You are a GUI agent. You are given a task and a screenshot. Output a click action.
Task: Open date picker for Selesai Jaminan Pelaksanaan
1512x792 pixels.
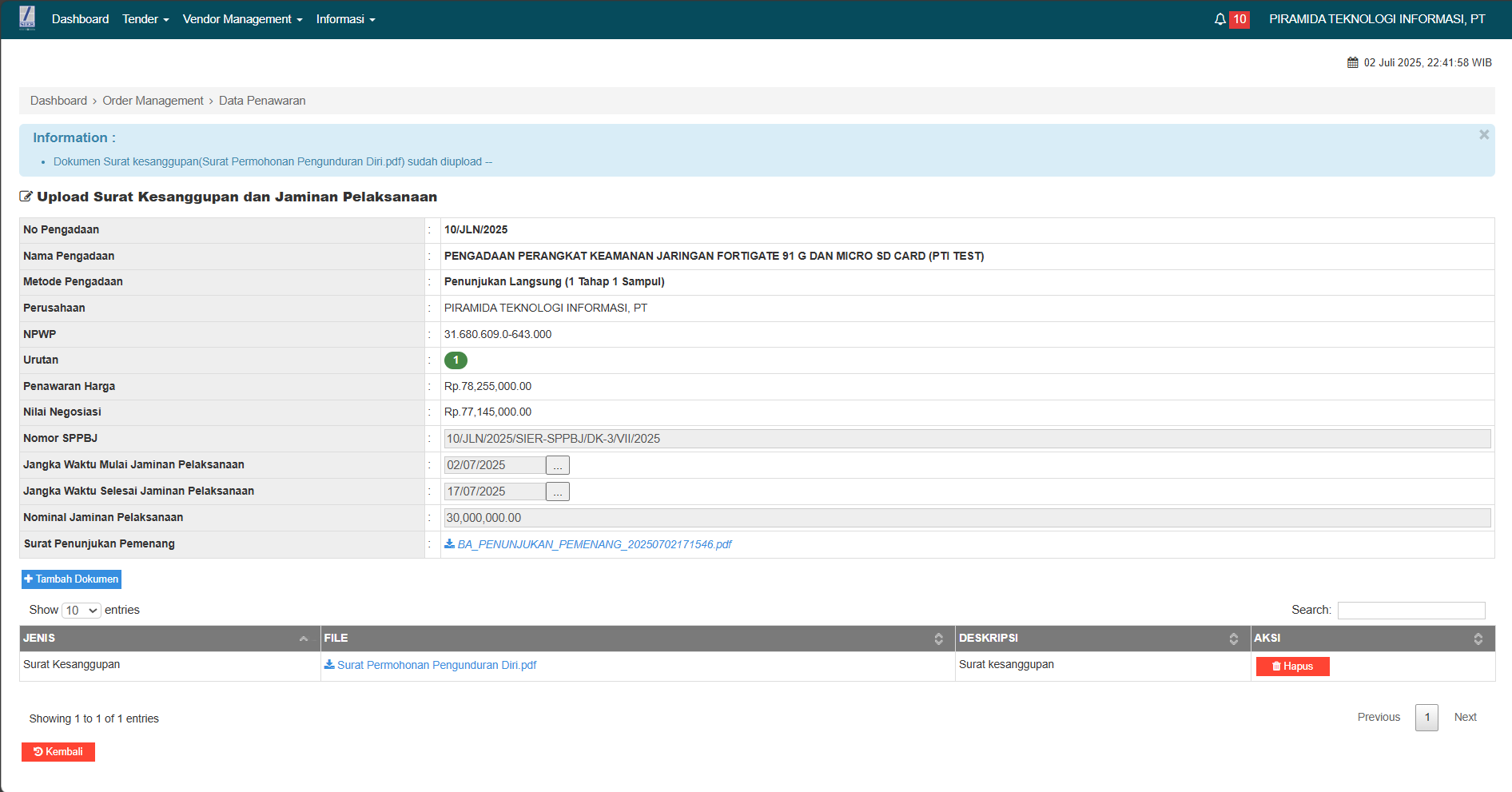coord(558,492)
